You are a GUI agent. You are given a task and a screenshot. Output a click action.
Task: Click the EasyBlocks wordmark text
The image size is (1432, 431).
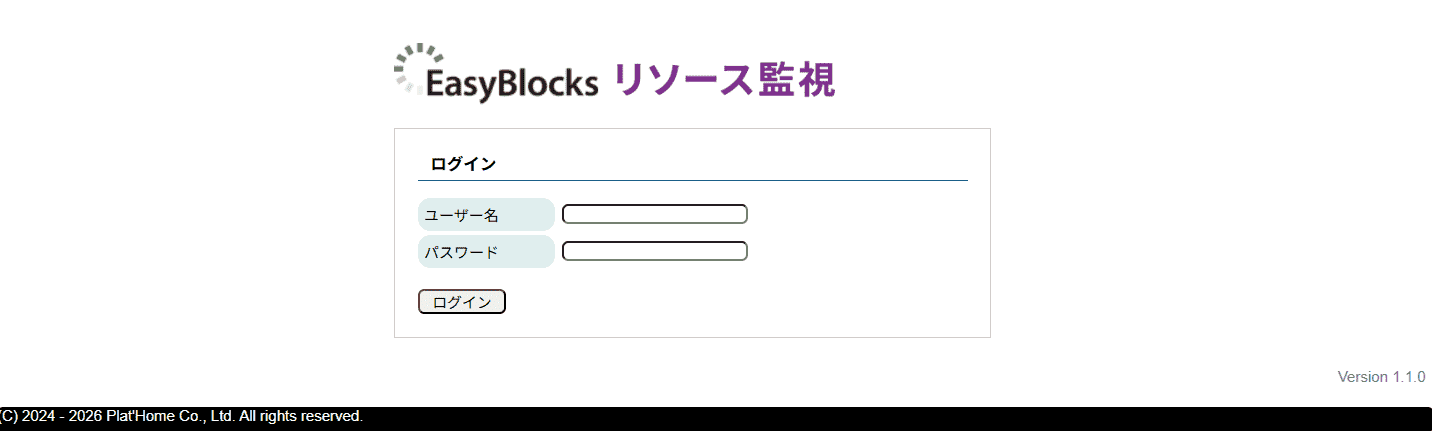(511, 84)
